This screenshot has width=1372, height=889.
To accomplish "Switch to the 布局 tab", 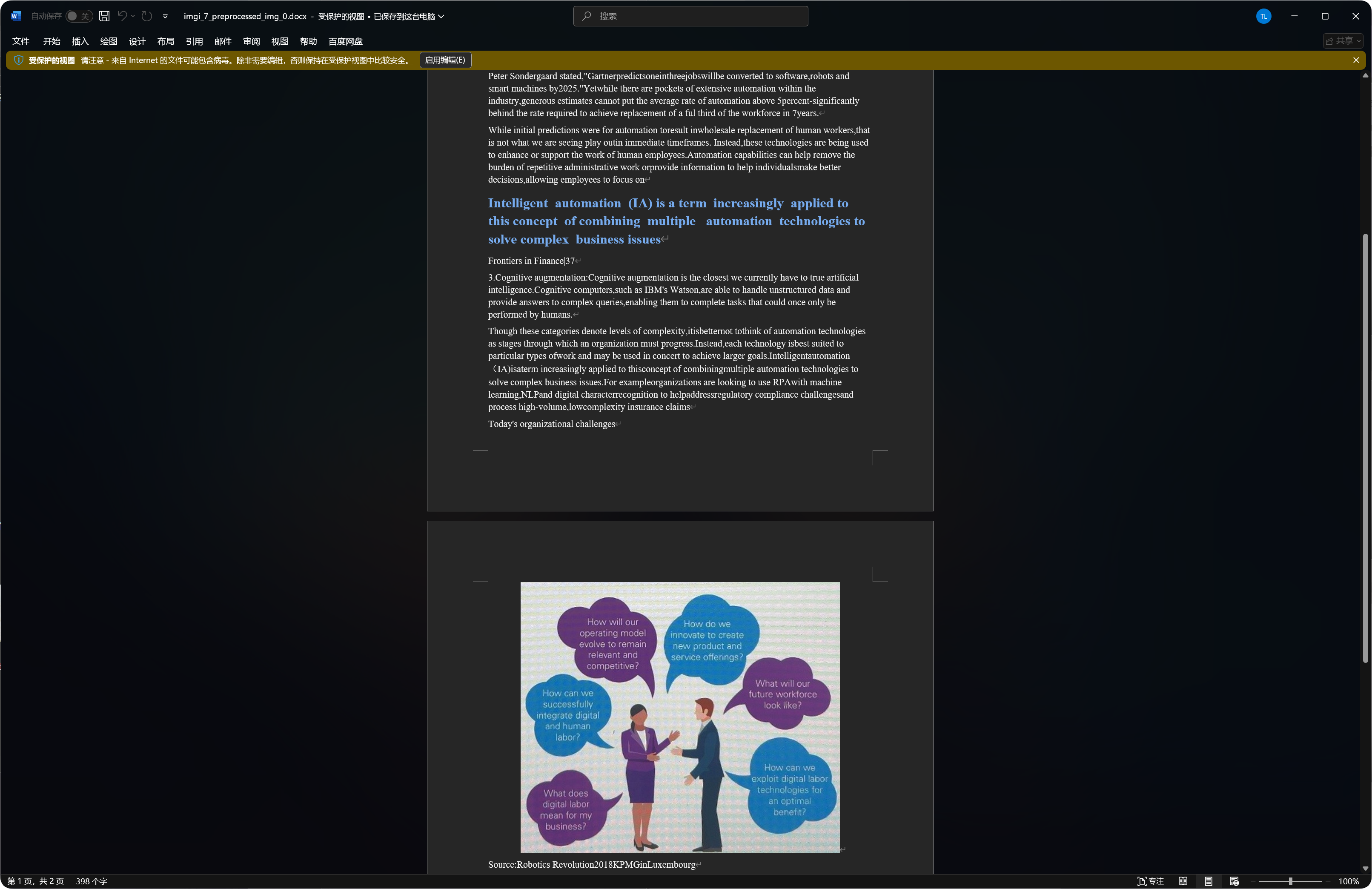I will [166, 41].
